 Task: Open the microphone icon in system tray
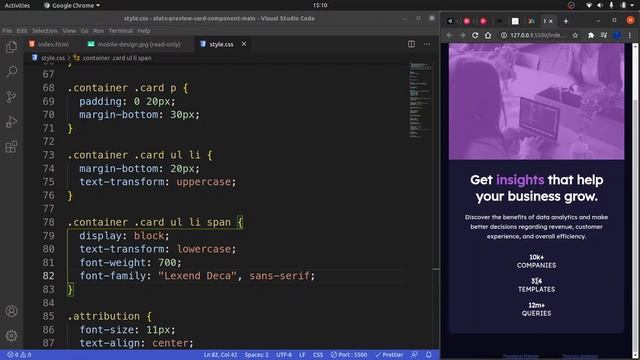[611, 5]
